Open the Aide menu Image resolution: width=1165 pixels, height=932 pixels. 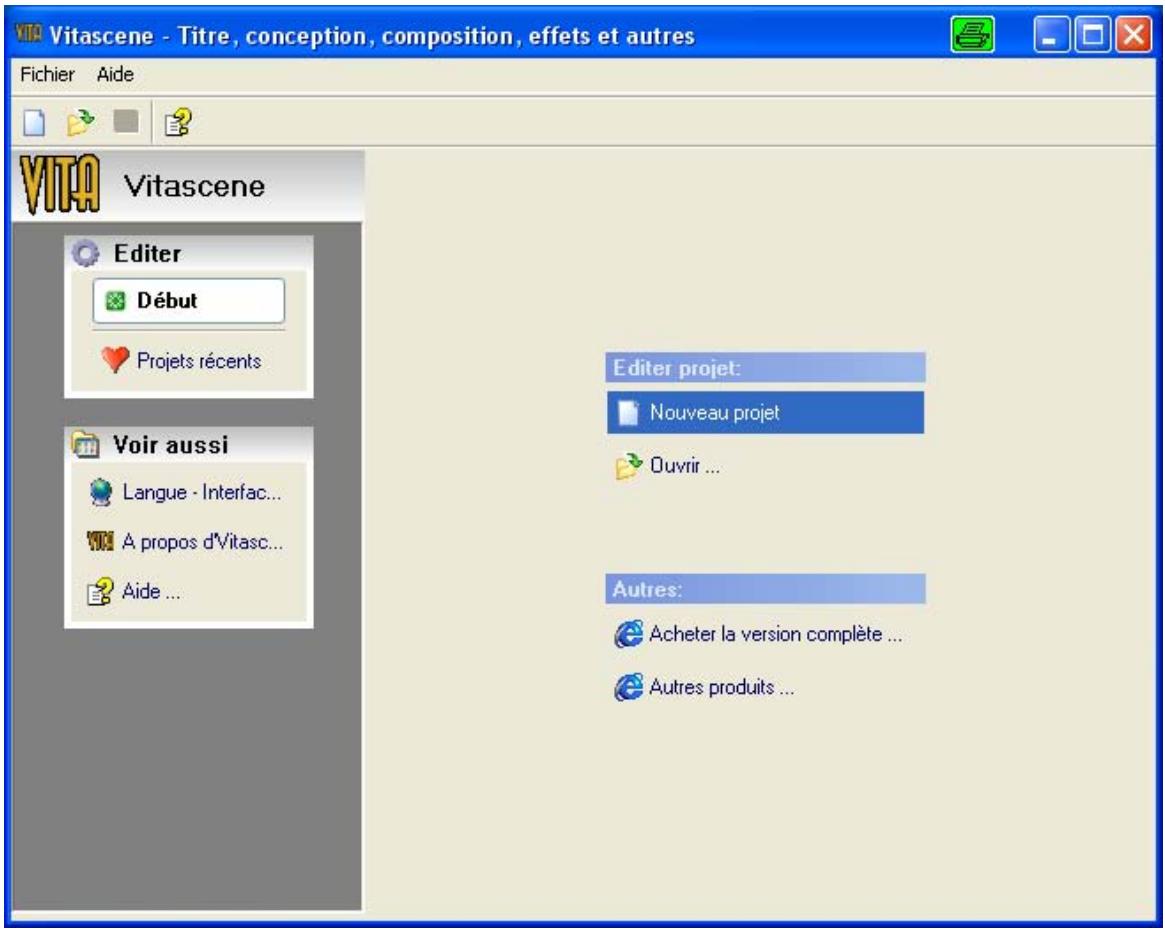pos(115,74)
